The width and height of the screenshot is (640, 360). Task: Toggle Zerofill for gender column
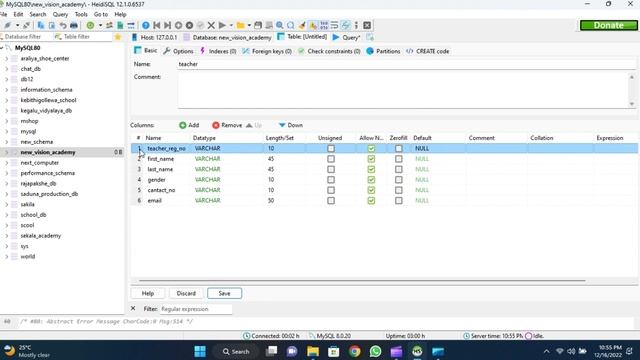click(398, 180)
